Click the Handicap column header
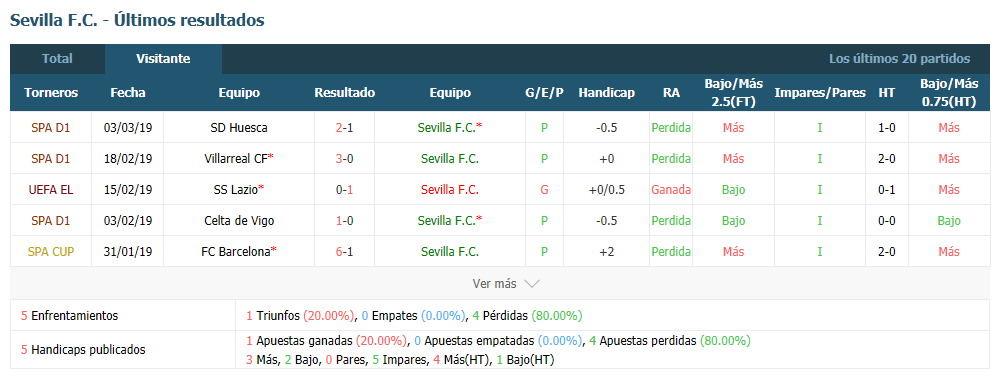 point(606,93)
